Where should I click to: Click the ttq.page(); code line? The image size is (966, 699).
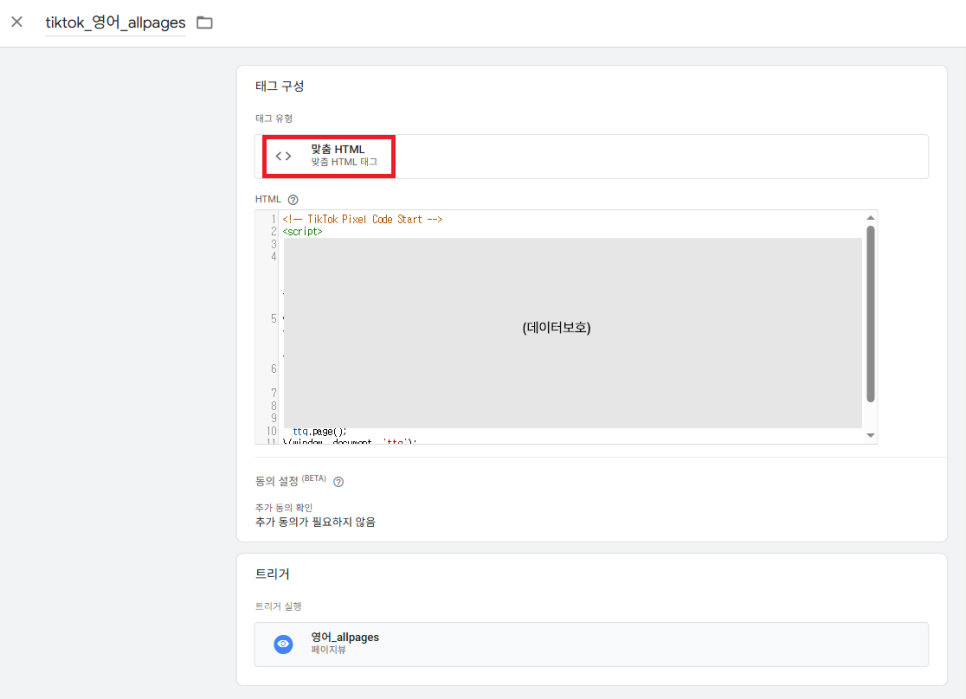point(319,431)
